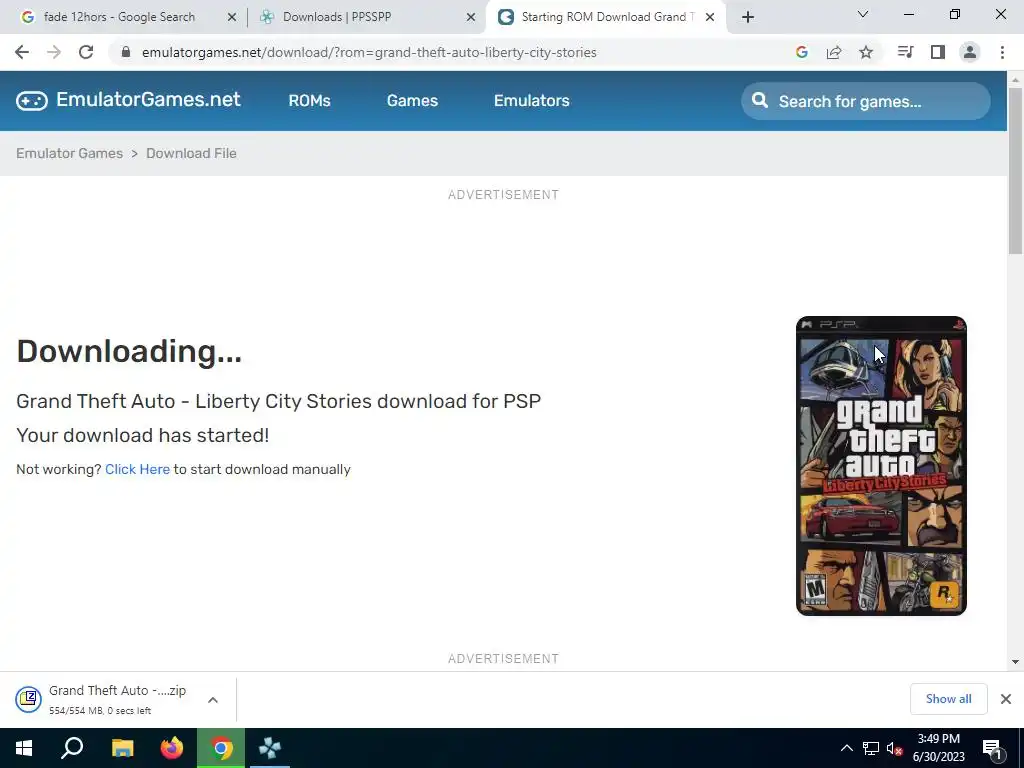Viewport: 1024px width, 768px height.
Task: Open a new browser tab
Action: 748,18
